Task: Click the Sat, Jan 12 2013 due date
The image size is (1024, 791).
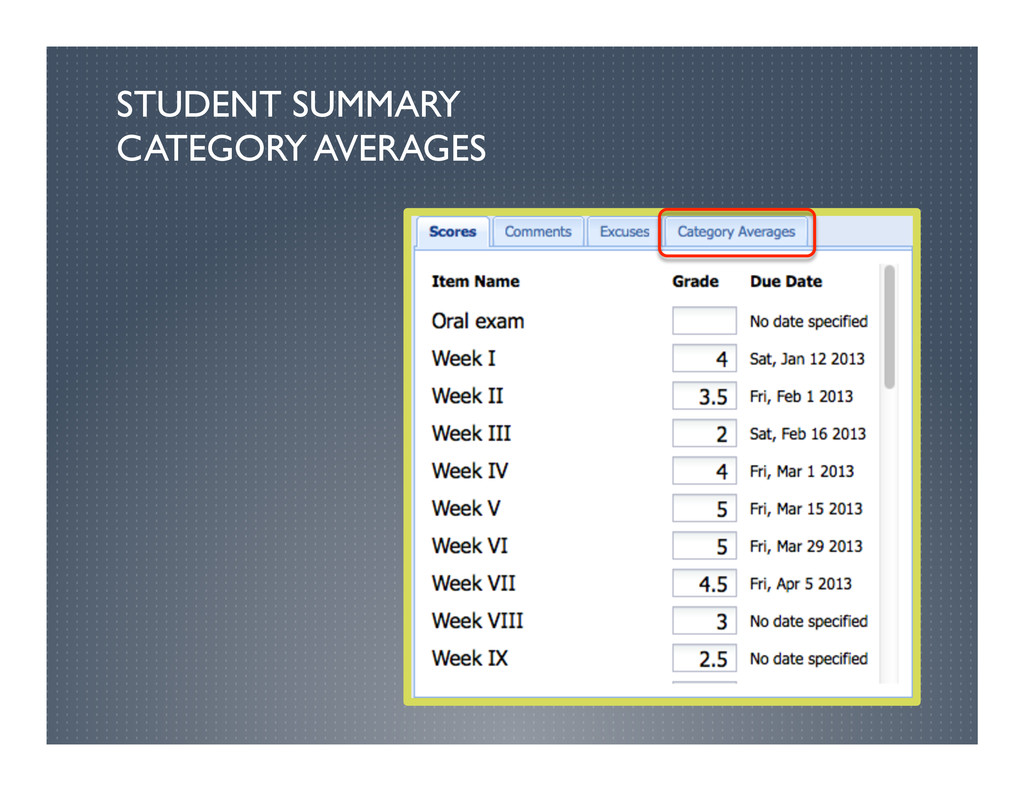Action: click(x=807, y=359)
